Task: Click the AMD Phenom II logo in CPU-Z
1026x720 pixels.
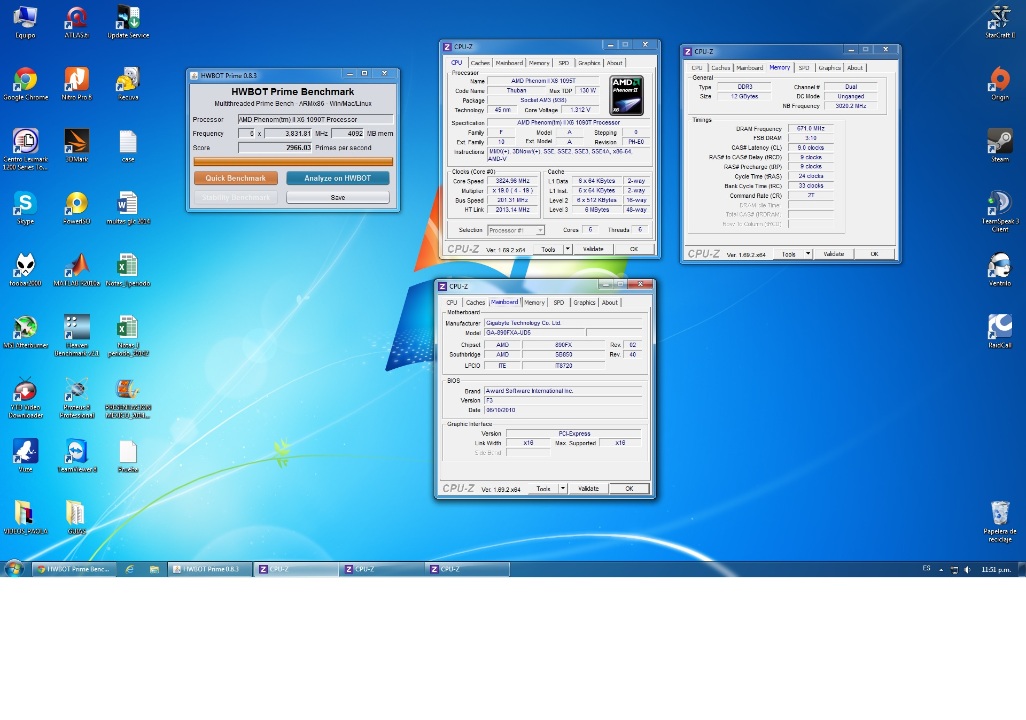Action: click(x=626, y=96)
